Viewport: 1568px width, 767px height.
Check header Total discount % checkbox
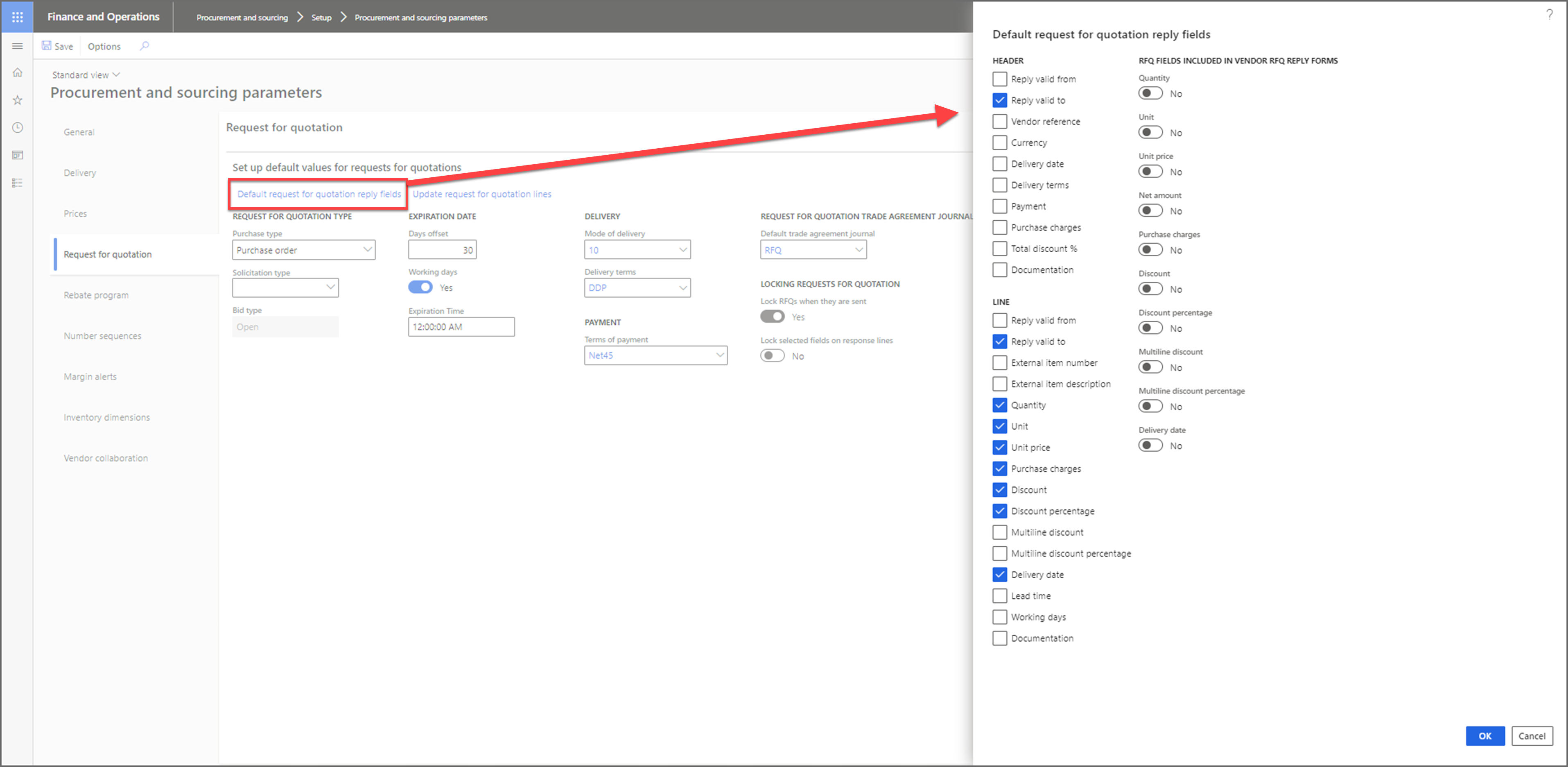[x=999, y=248]
